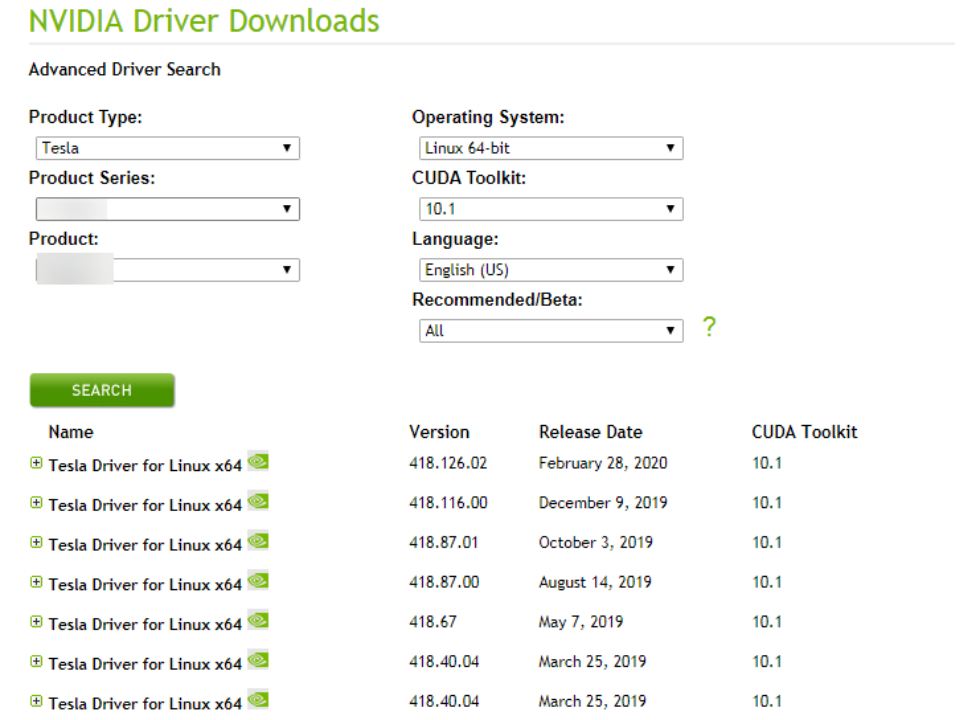Image resolution: width=980 pixels, height=720 pixels.
Task: Open the Product Type dropdown showing Tesla
Action: click(168, 148)
